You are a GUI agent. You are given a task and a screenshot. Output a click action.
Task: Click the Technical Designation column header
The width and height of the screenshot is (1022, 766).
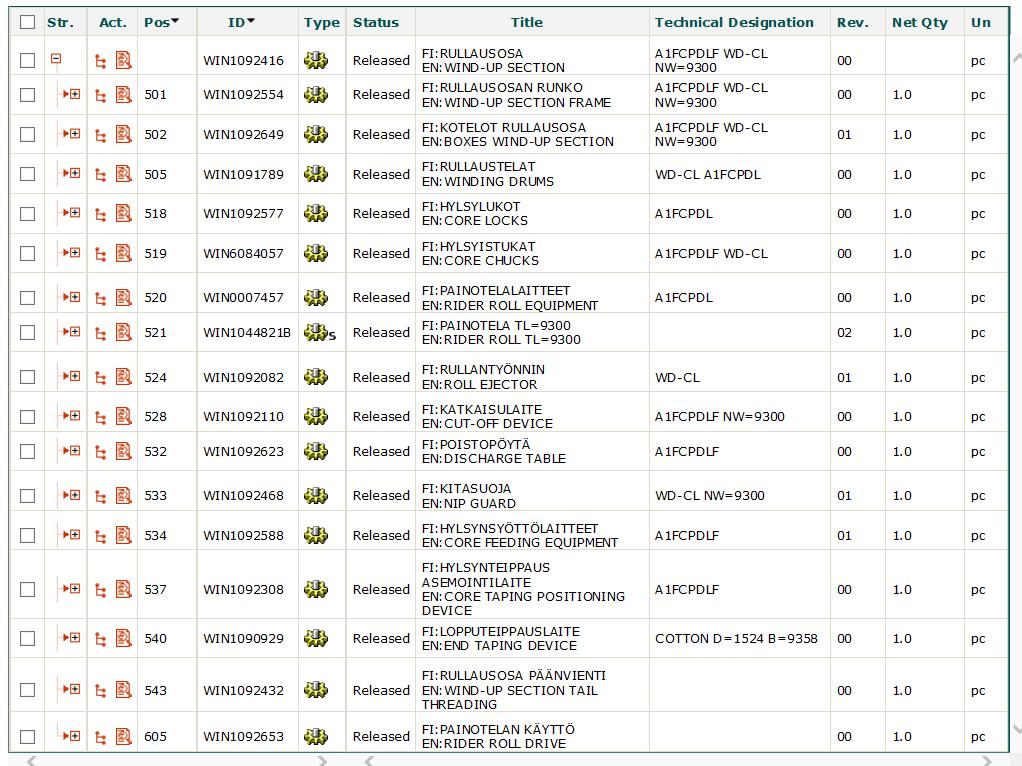pos(734,22)
